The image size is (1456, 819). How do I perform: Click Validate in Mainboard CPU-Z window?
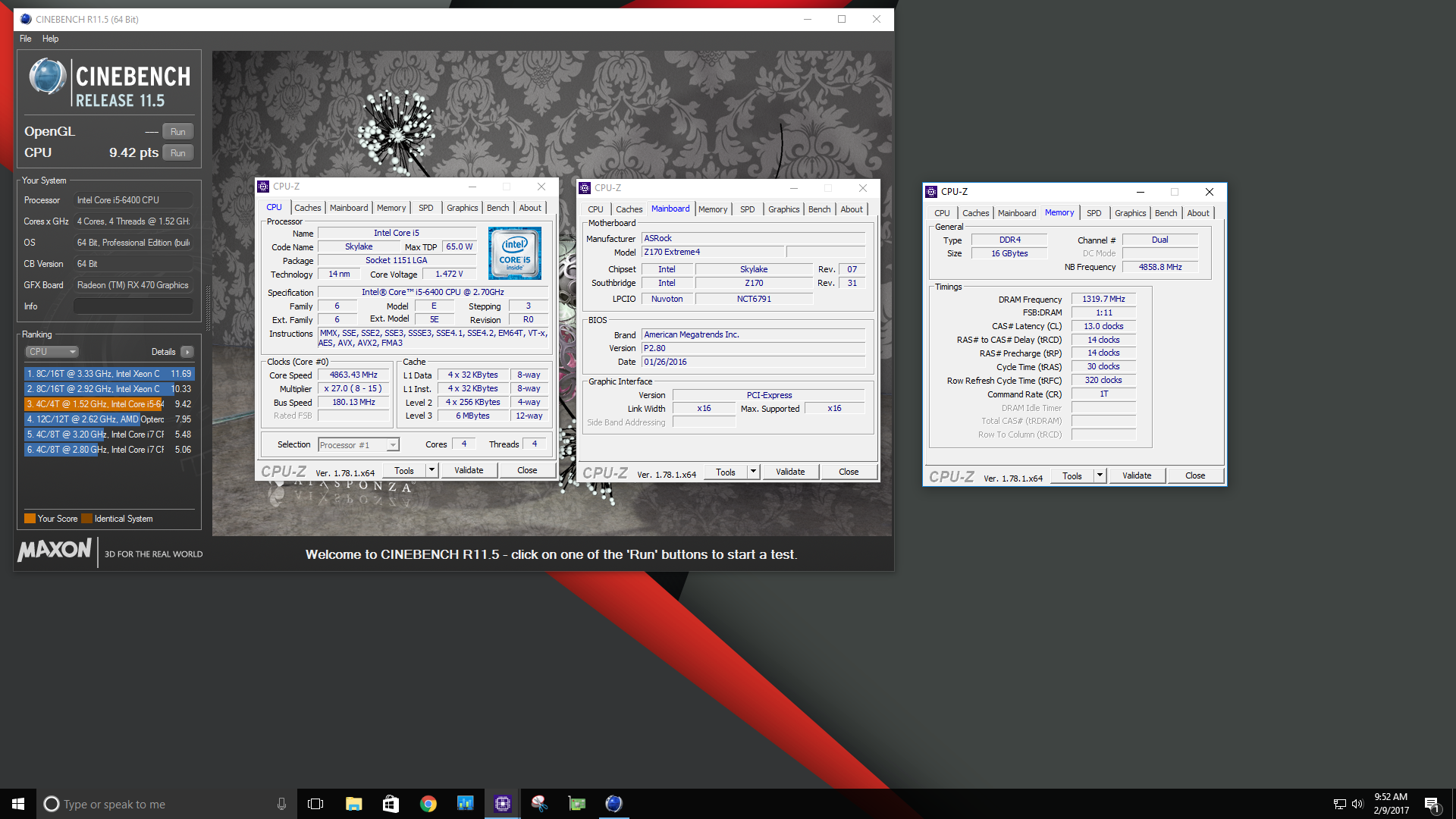coord(790,472)
